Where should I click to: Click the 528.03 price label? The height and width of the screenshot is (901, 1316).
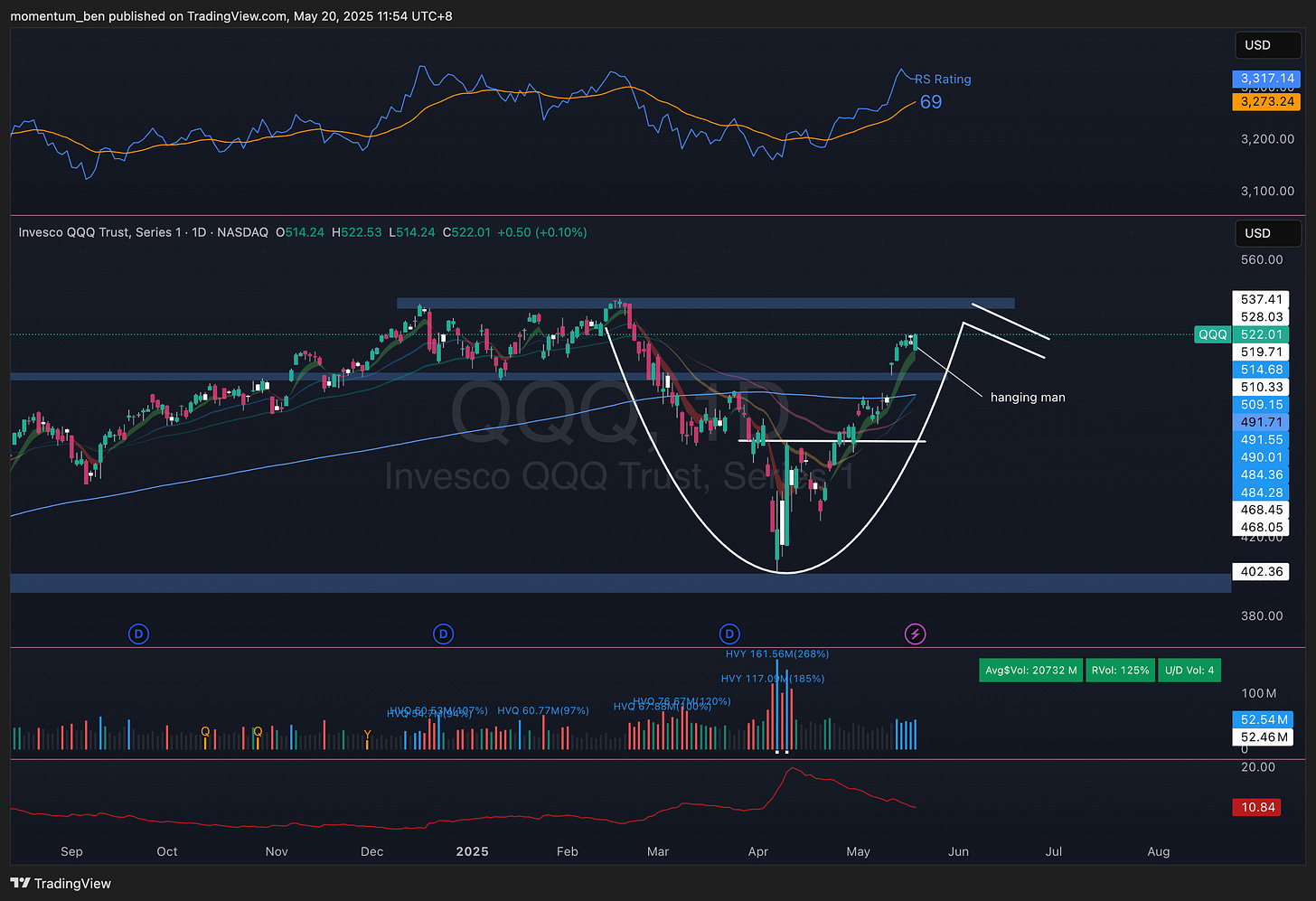[x=1262, y=316]
